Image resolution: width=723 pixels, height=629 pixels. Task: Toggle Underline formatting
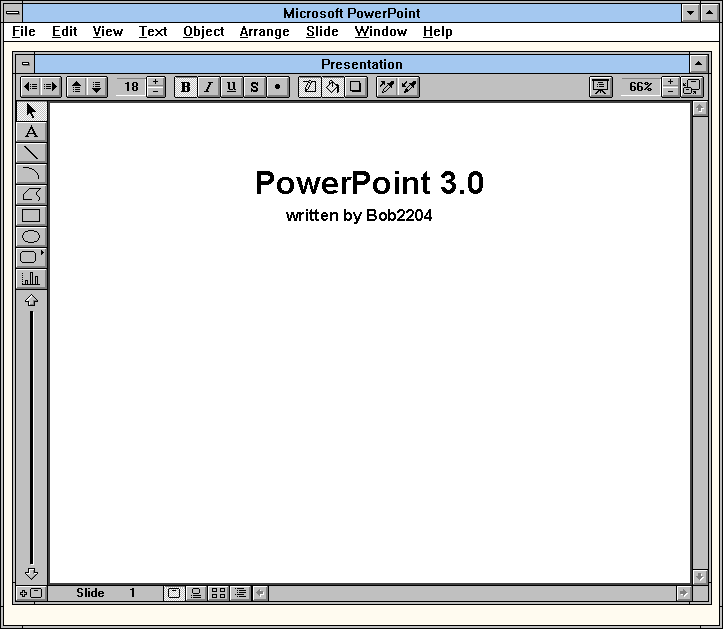point(231,87)
